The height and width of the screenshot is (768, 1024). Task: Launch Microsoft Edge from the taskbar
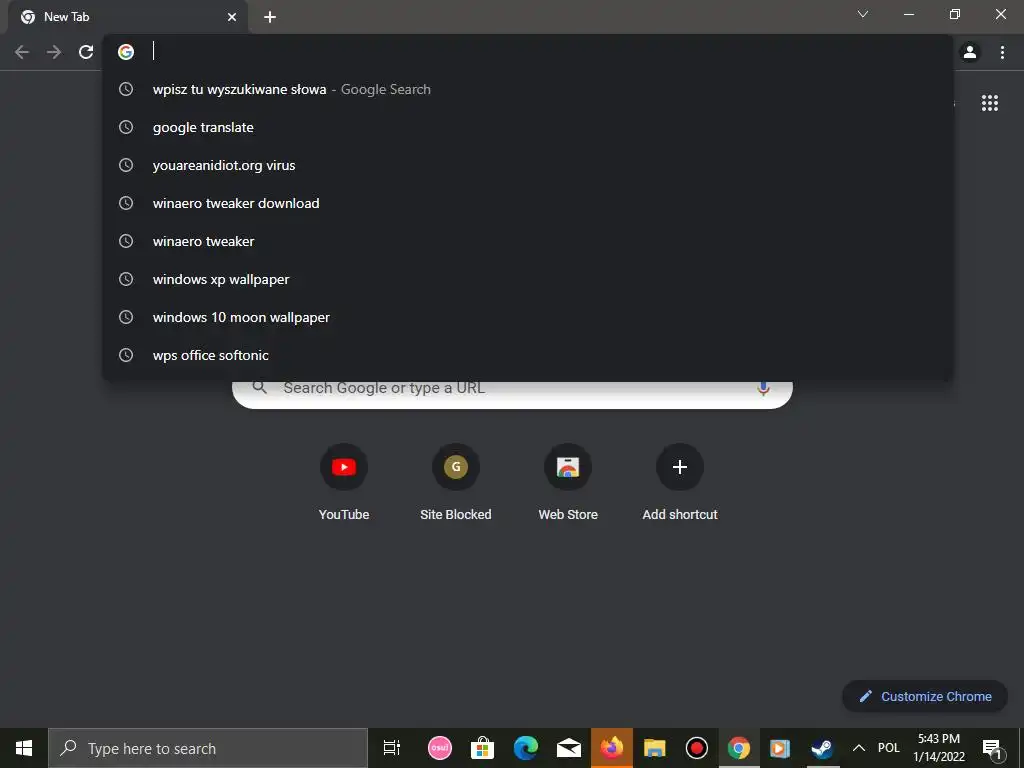[526, 748]
